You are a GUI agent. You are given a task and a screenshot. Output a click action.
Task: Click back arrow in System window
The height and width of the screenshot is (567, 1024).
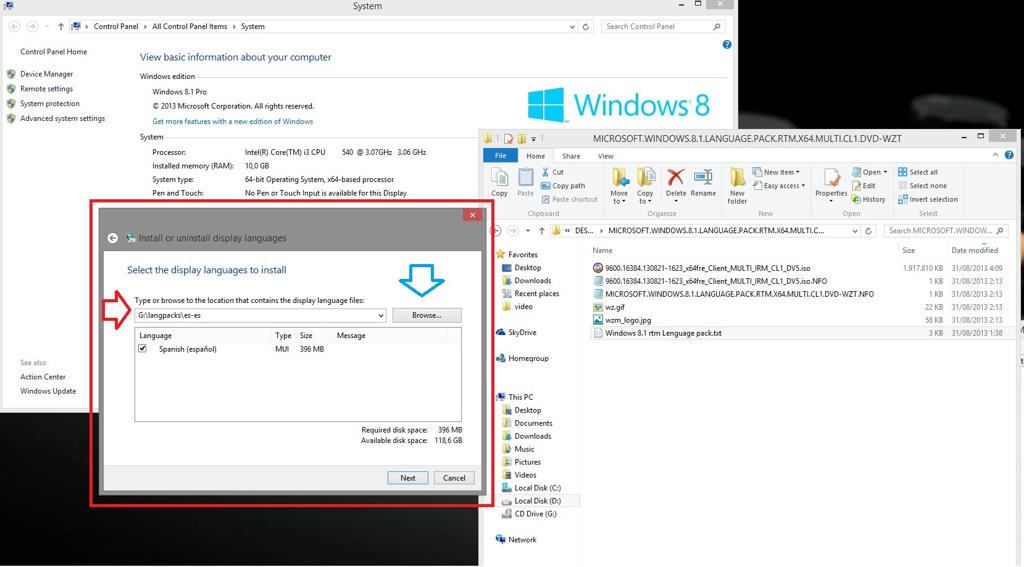(14, 27)
